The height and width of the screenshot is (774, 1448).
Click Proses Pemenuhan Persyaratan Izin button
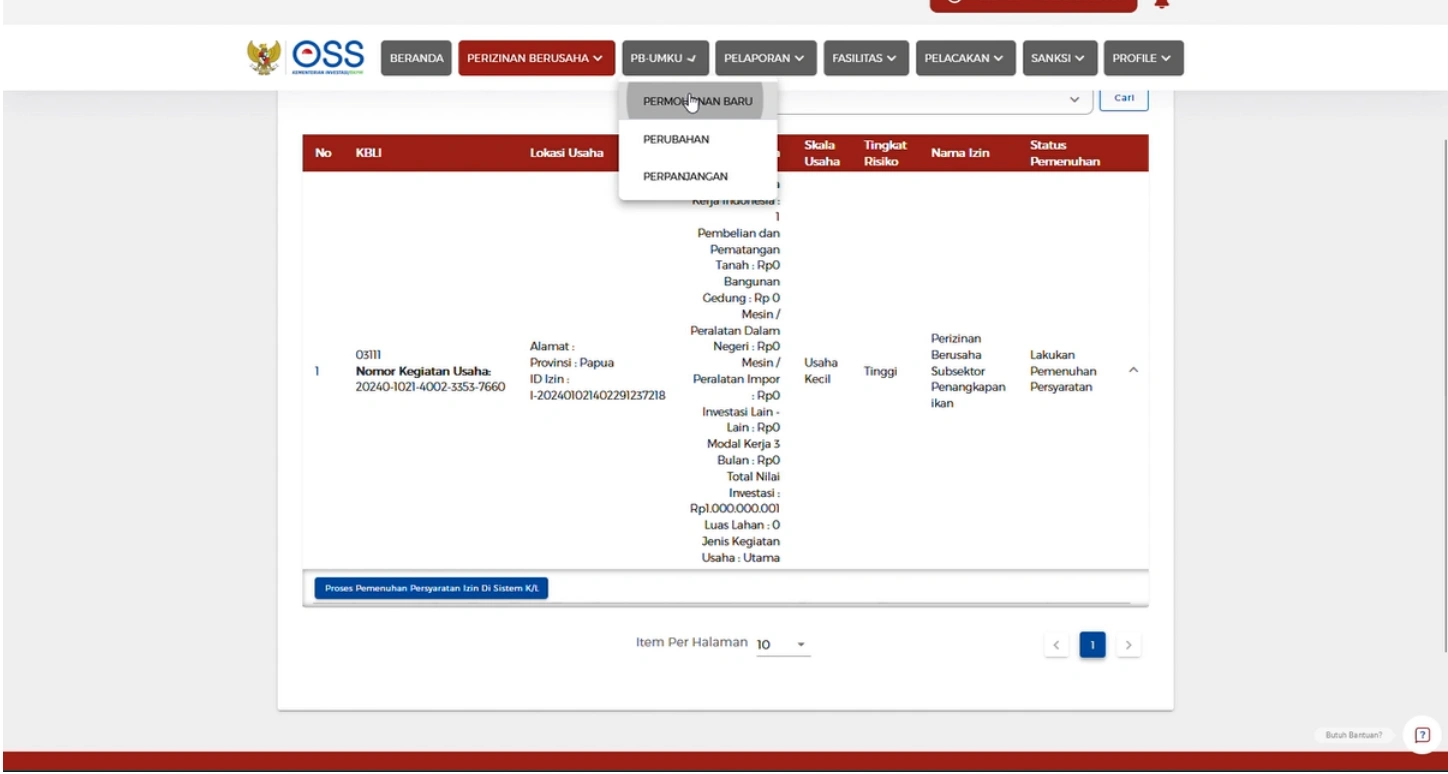(x=431, y=588)
